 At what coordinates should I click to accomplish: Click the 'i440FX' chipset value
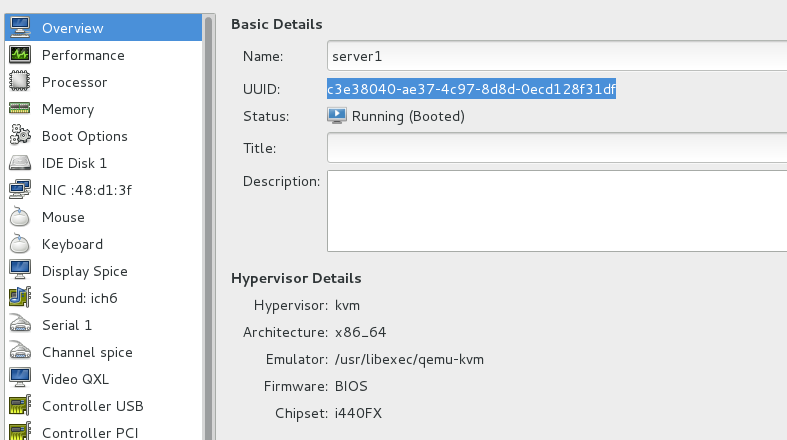358,413
